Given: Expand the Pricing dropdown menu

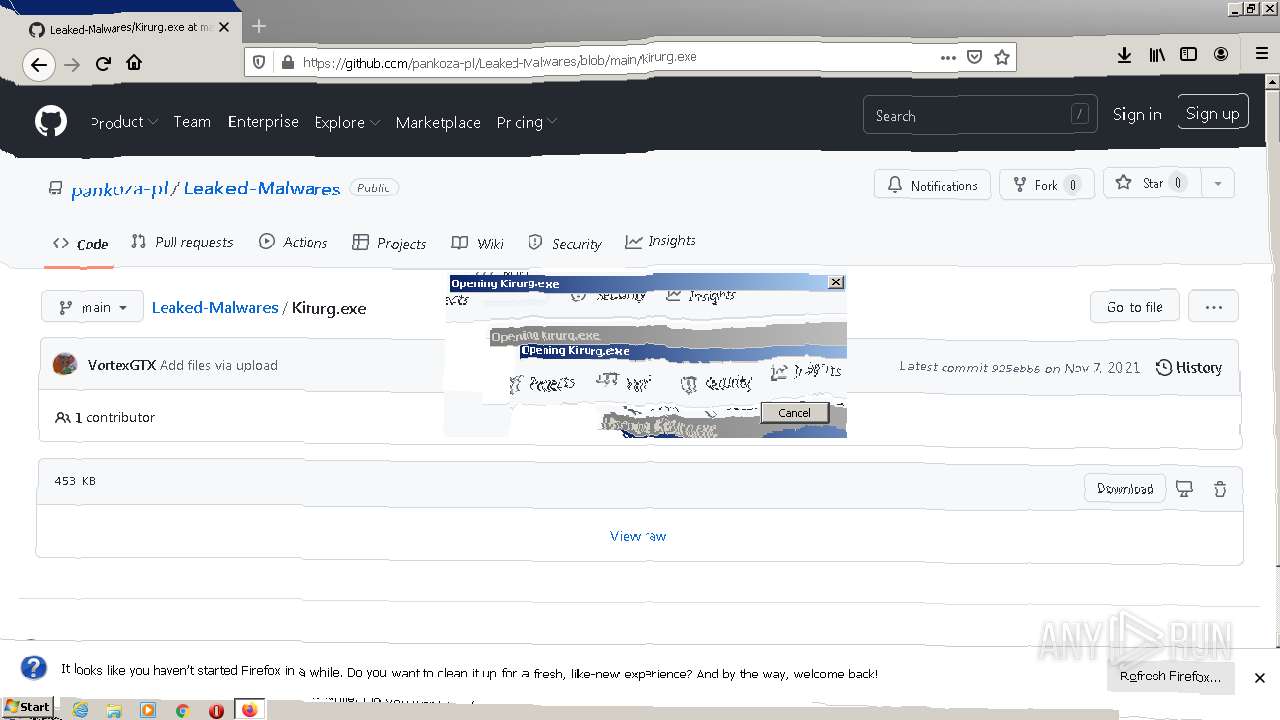Looking at the screenshot, I should tap(526, 122).
